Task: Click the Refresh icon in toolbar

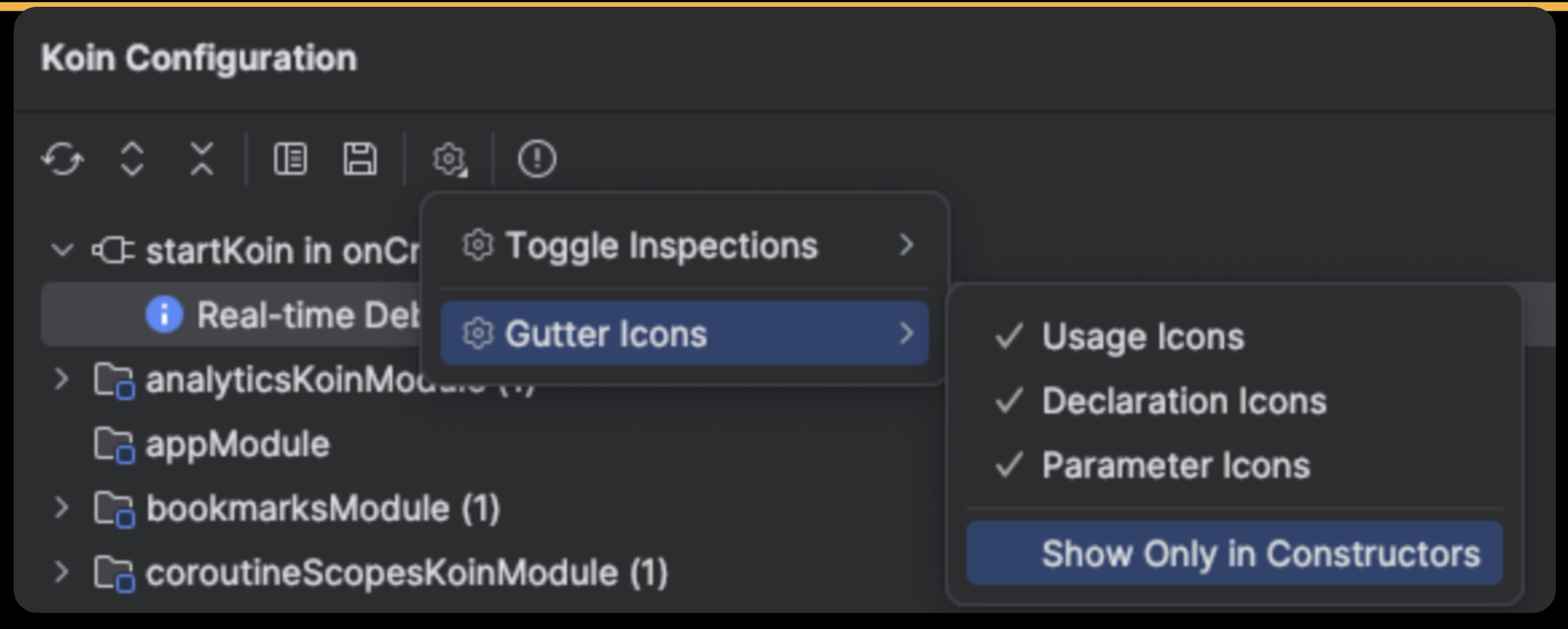Action: pyautogui.click(x=62, y=160)
